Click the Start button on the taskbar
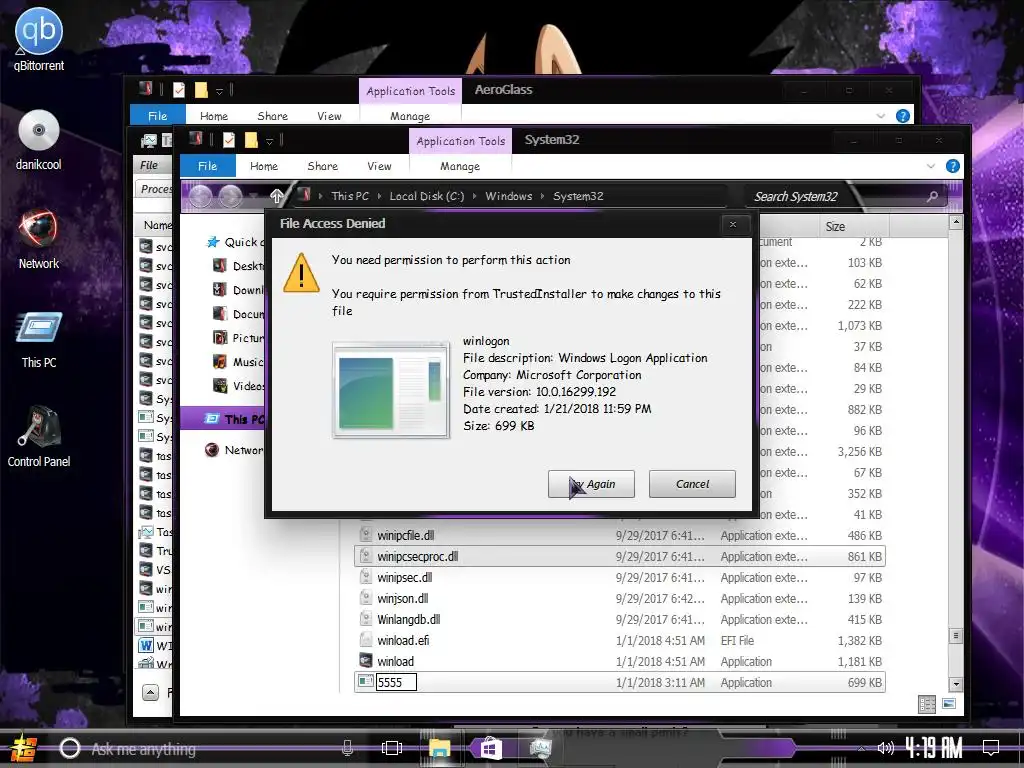Viewport: 1024px width, 768px height. (x=24, y=748)
